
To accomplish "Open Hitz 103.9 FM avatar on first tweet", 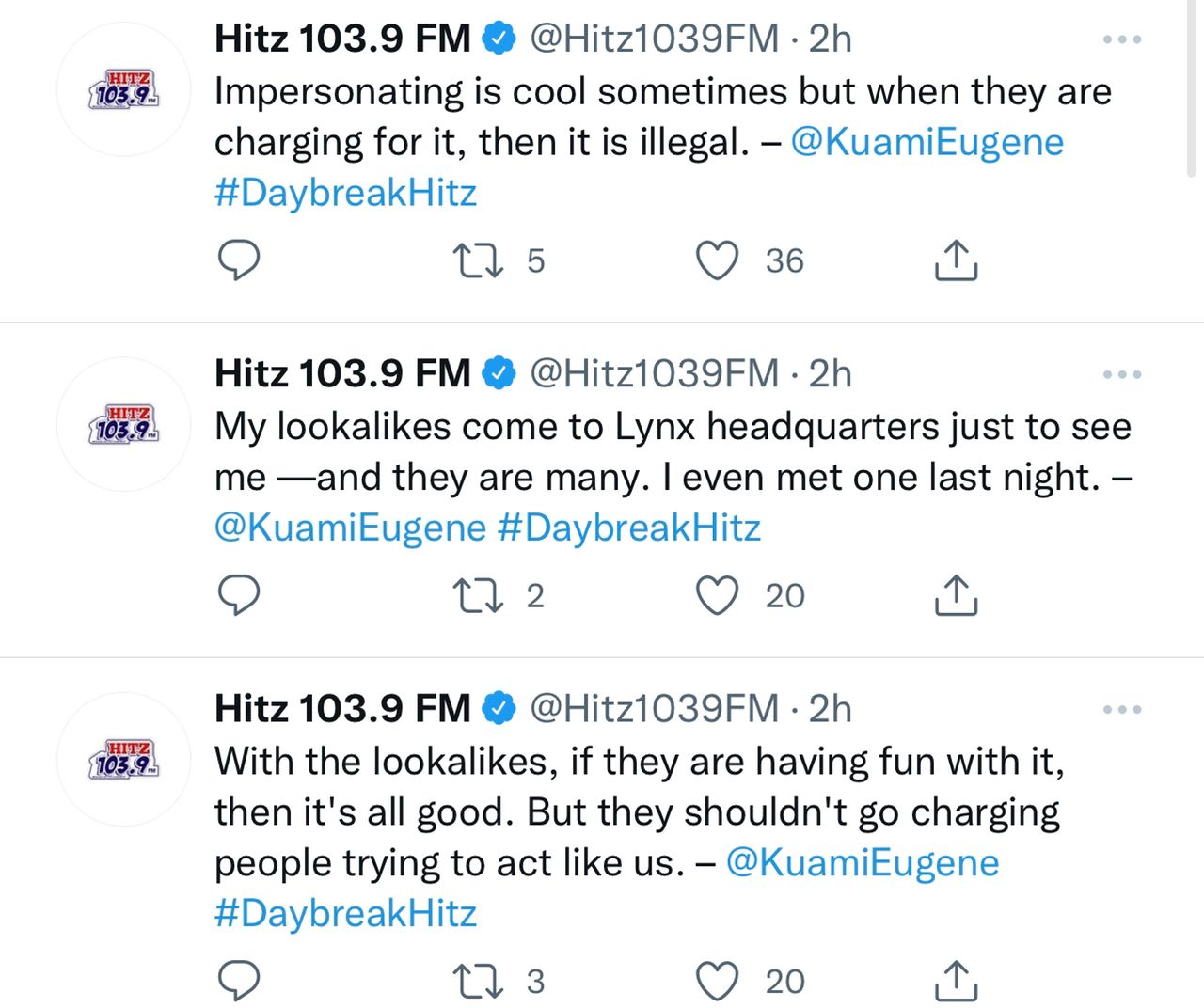I will (x=124, y=89).
